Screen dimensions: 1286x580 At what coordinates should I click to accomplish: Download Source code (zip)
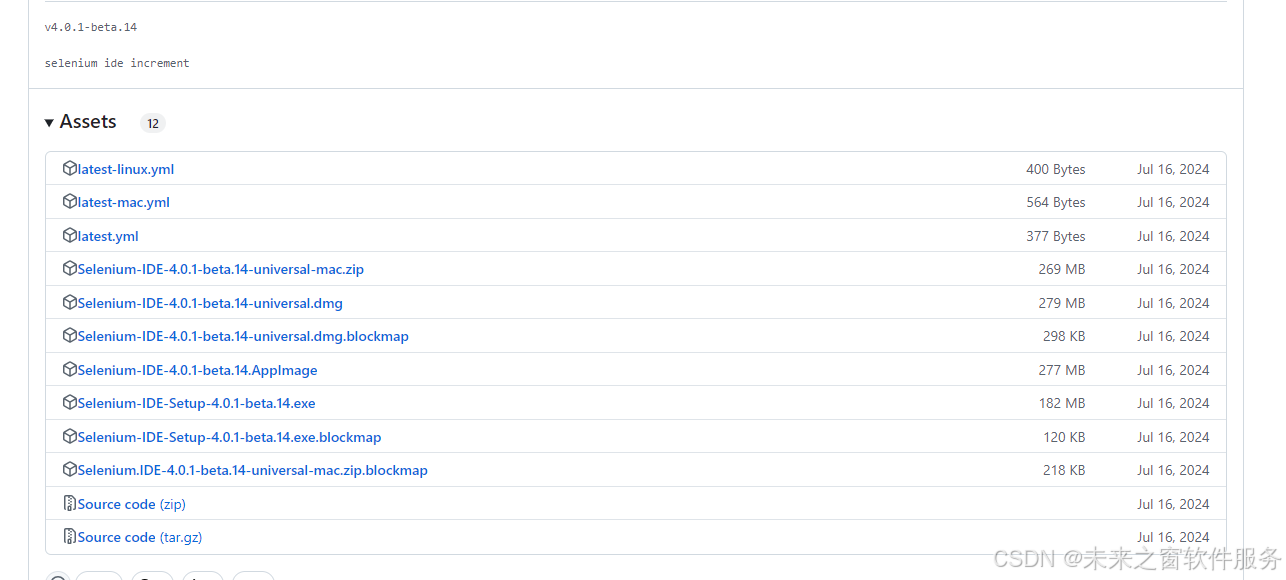(132, 504)
